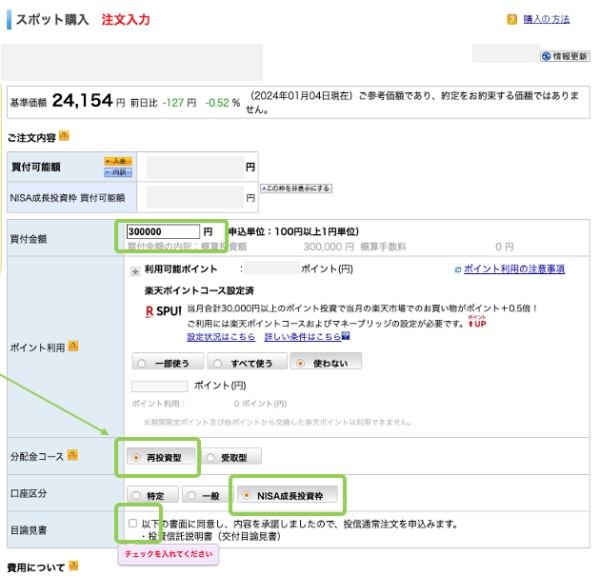Select the 特定 account radio button
600x576 pixels.
pos(138,495)
